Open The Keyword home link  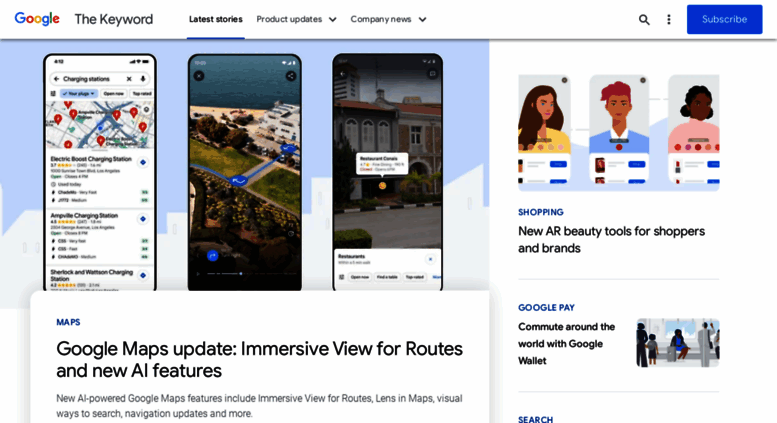pos(113,19)
